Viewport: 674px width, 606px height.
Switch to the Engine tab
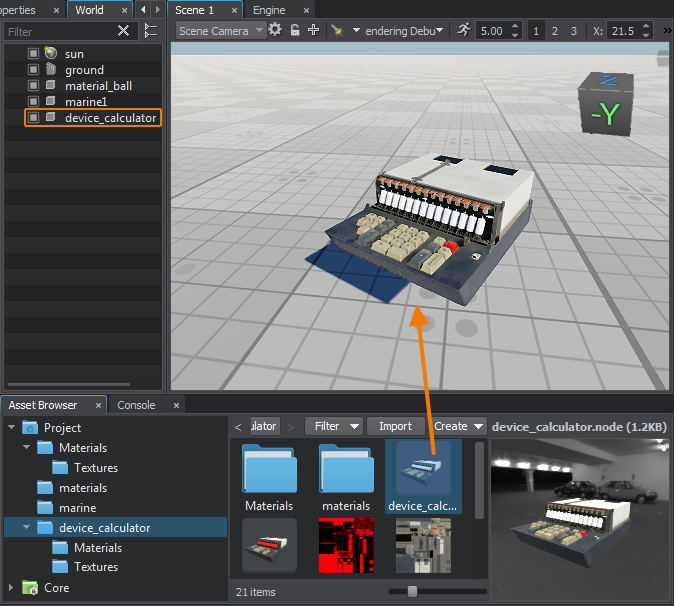pos(269,10)
